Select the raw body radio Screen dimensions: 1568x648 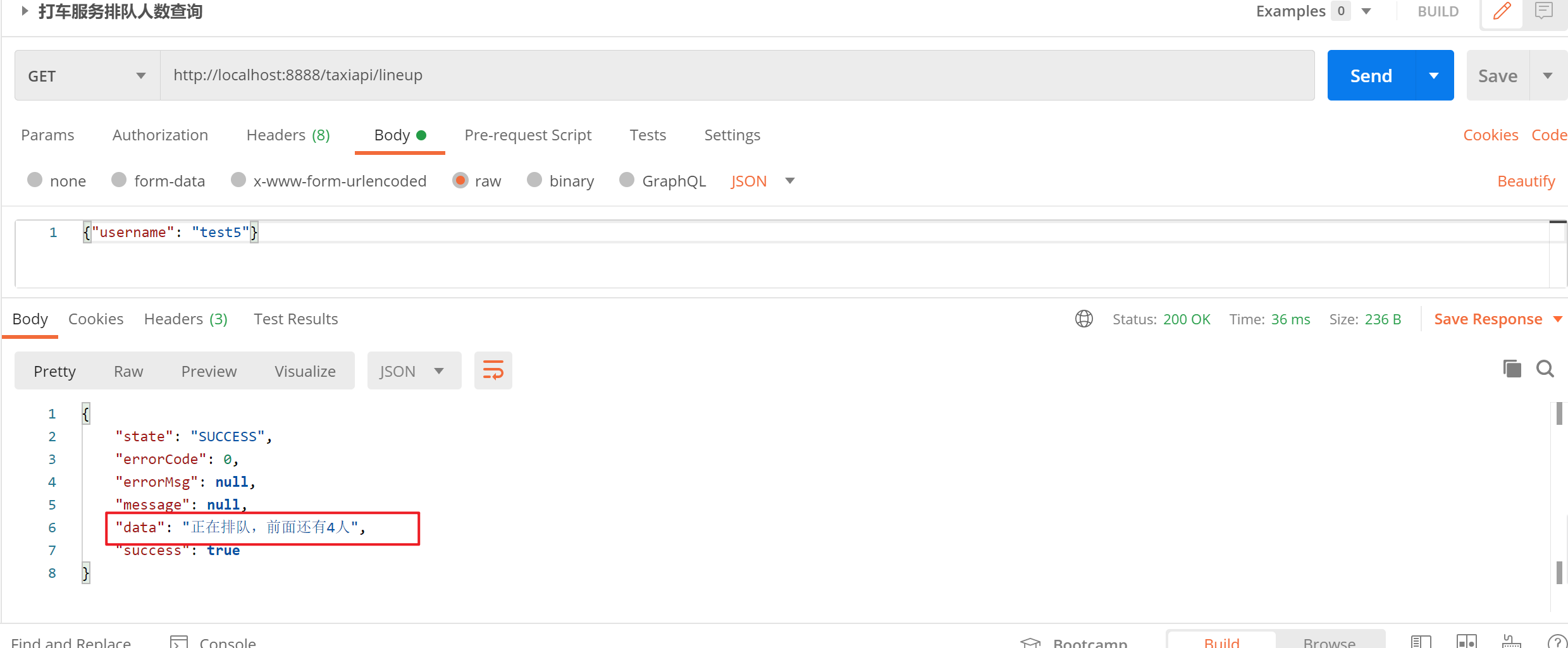point(460,180)
